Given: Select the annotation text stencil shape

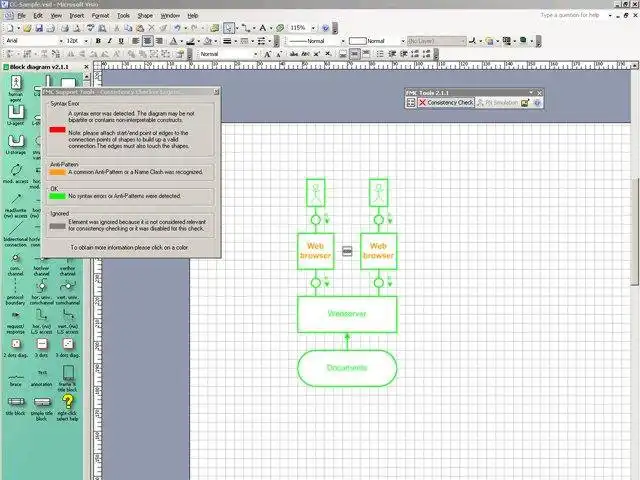Looking at the screenshot, I should (42, 378).
